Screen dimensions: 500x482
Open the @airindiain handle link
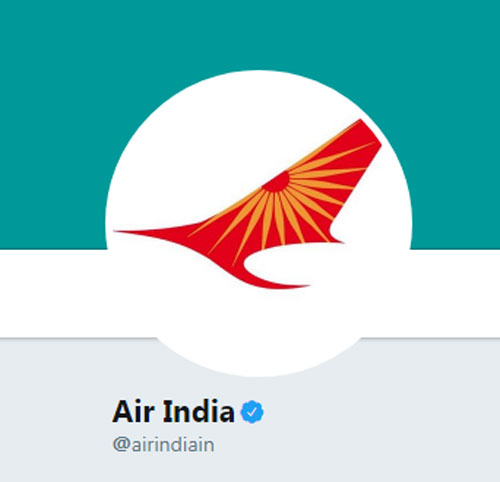pos(163,445)
